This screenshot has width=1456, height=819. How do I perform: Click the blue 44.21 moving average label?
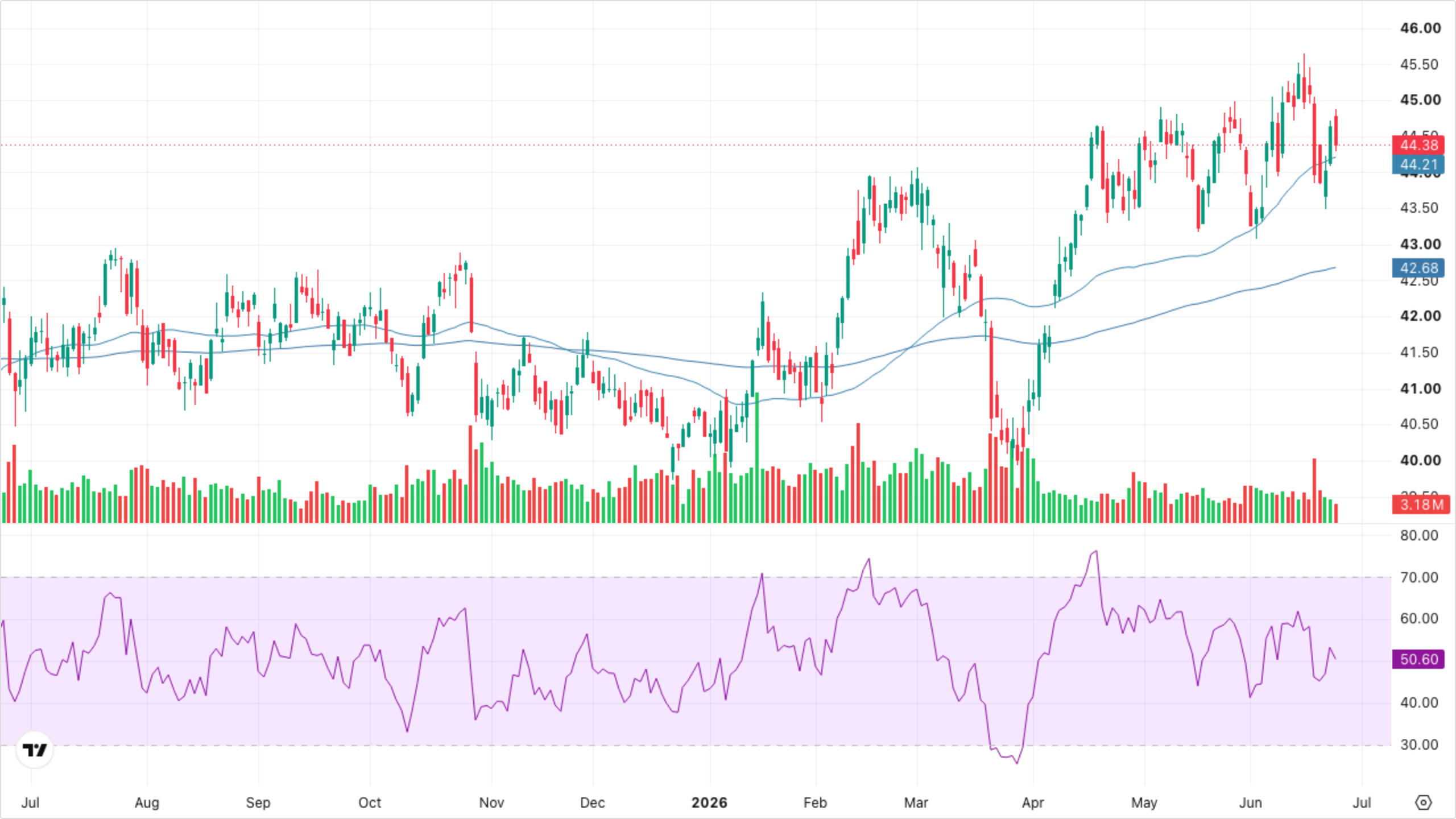point(1418,165)
